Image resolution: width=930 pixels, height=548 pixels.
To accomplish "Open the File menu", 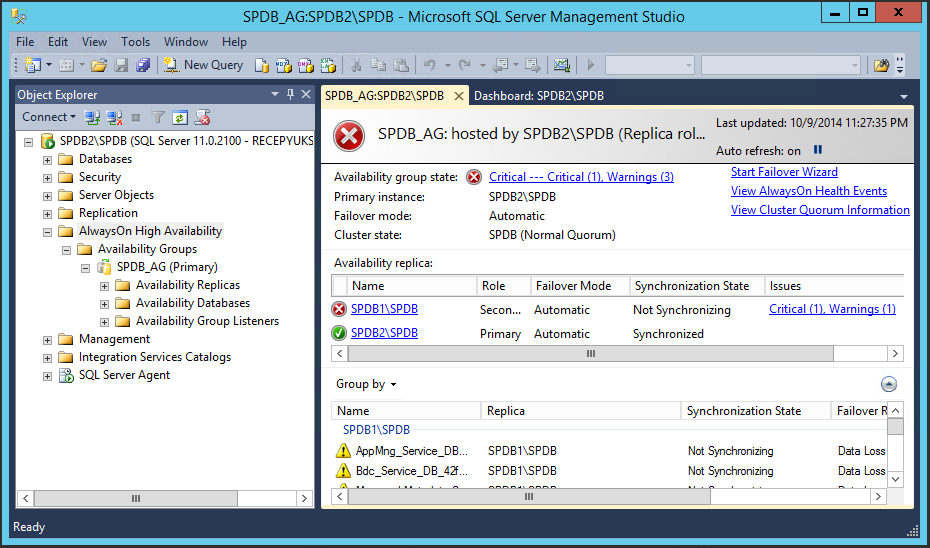I will click(x=25, y=42).
